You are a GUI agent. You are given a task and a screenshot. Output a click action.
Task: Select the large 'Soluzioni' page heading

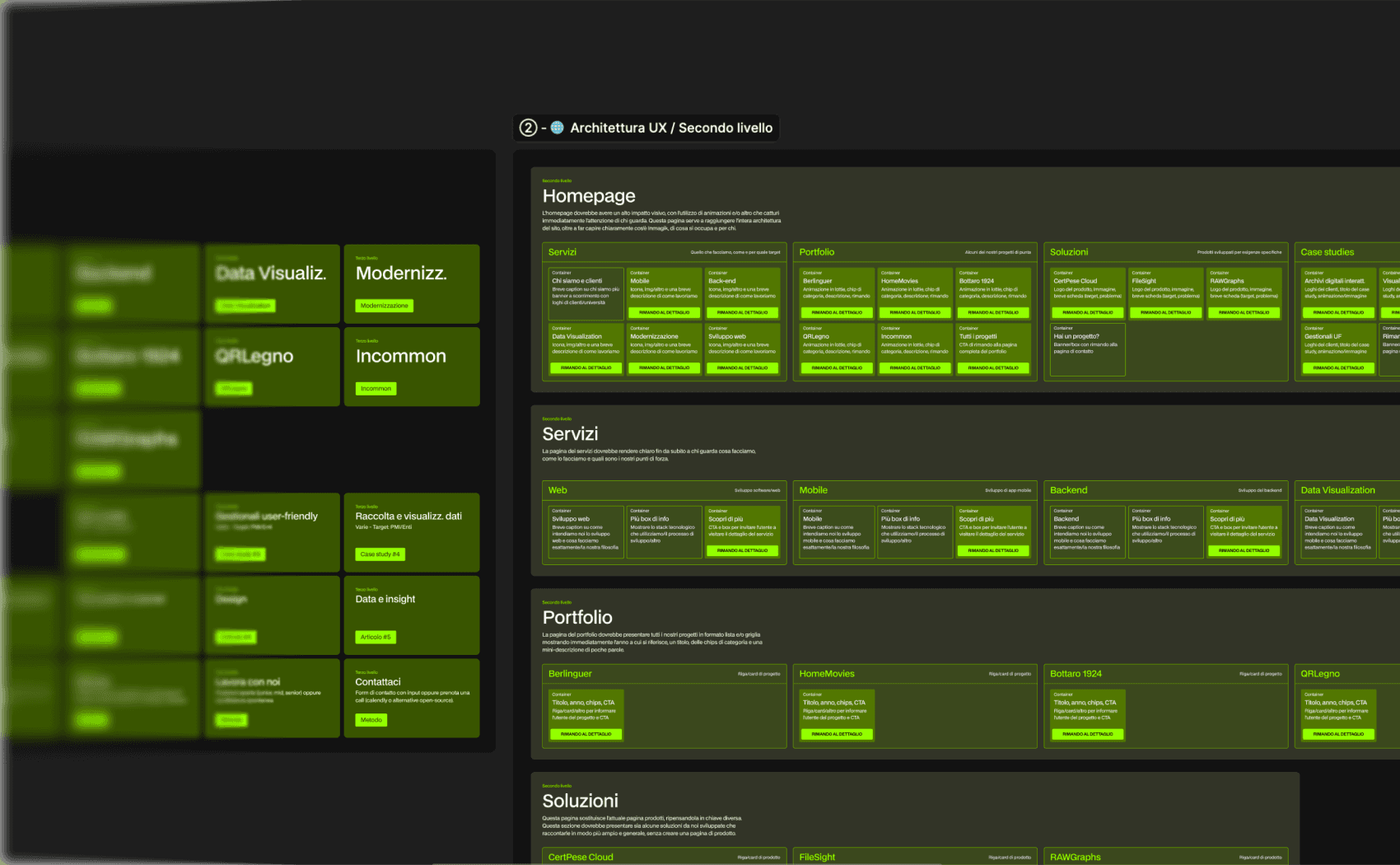[580, 801]
